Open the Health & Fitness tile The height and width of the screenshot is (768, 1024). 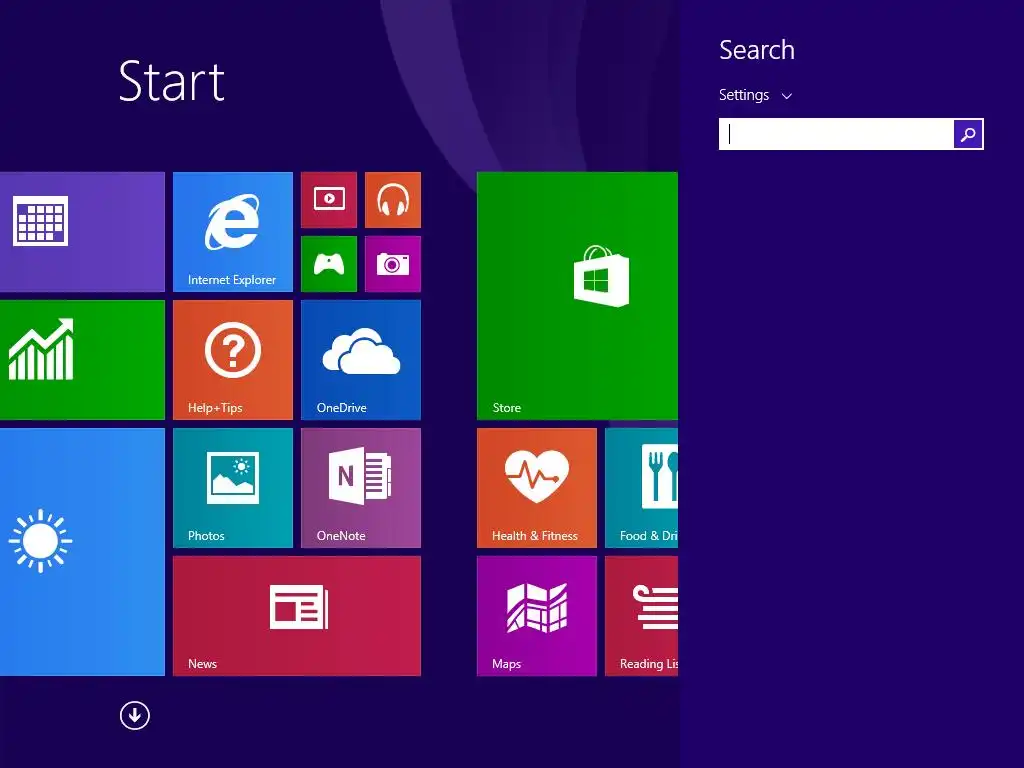(x=537, y=488)
